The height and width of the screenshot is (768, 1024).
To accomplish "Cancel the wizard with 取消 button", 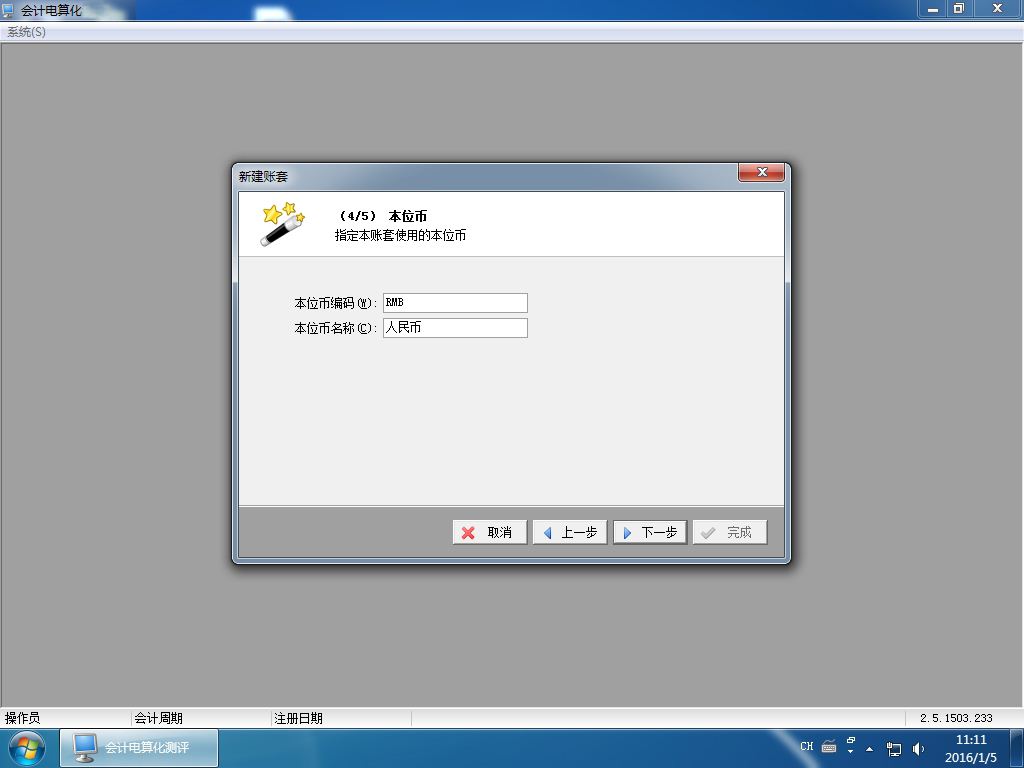I will (489, 532).
